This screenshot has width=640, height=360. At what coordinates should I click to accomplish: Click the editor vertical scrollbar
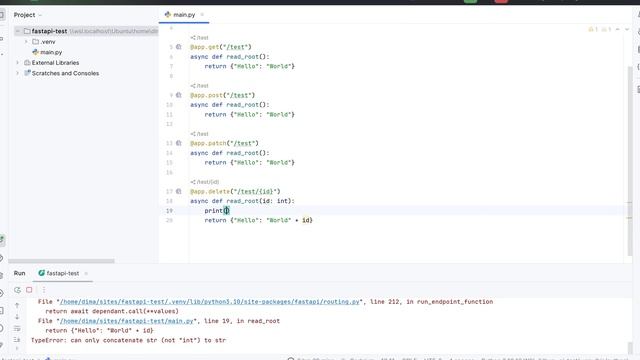point(630,161)
